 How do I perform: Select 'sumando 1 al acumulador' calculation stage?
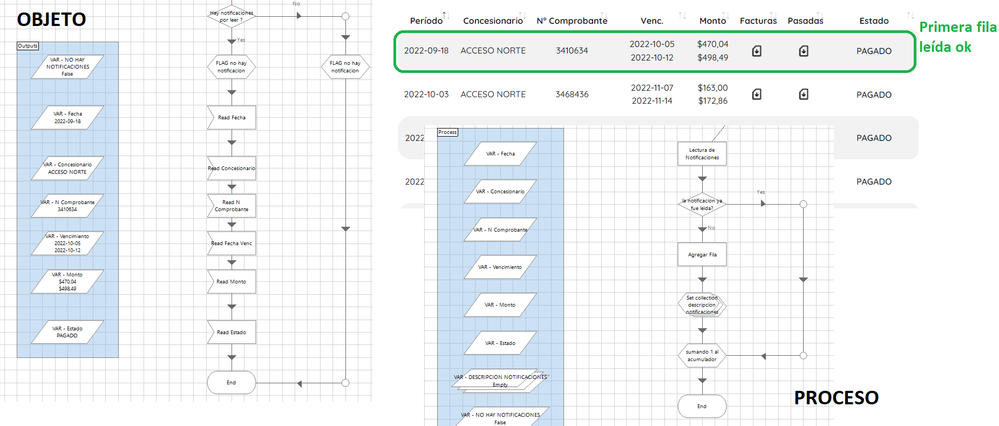[x=701, y=355]
